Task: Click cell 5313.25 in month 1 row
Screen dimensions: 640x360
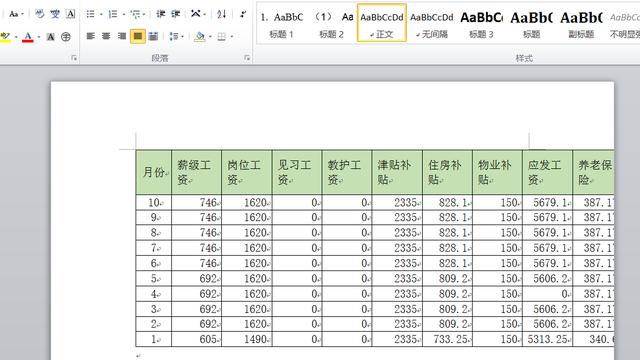Action: point(547,340)
